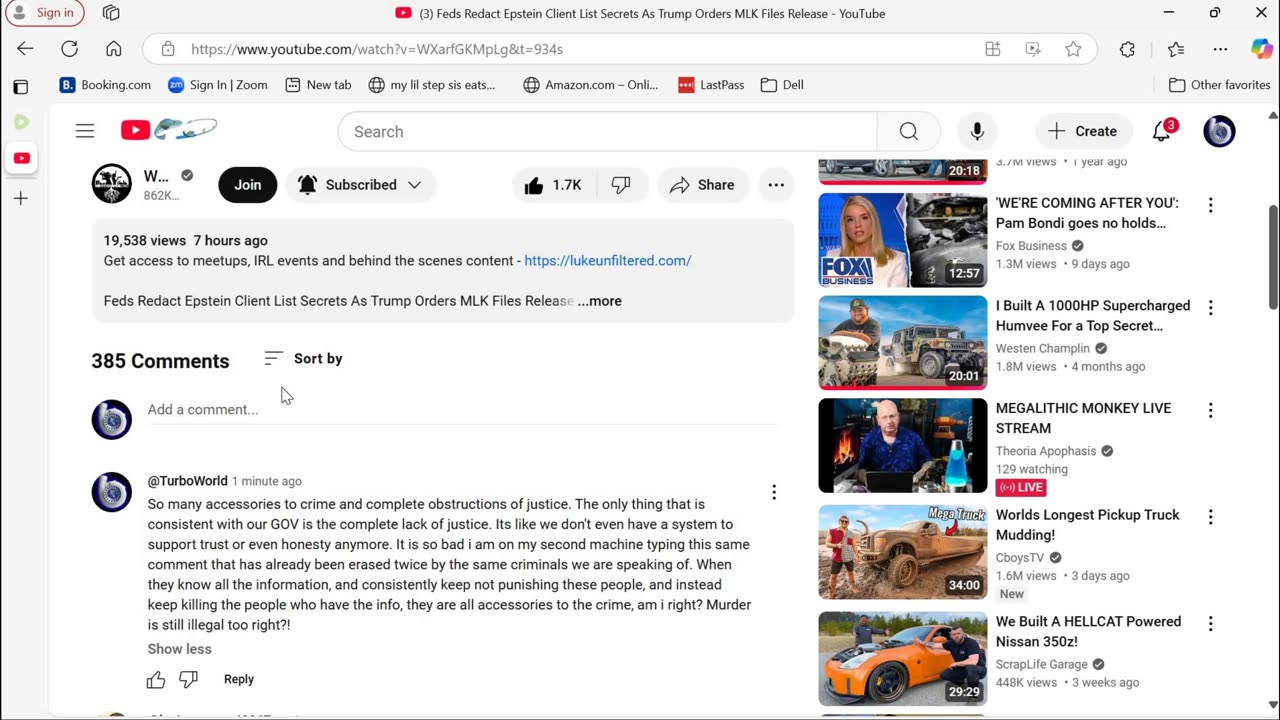This screenshot has width=1280, height=720.
Task: Click the browser address bar URL
Action: coord(377,49)
